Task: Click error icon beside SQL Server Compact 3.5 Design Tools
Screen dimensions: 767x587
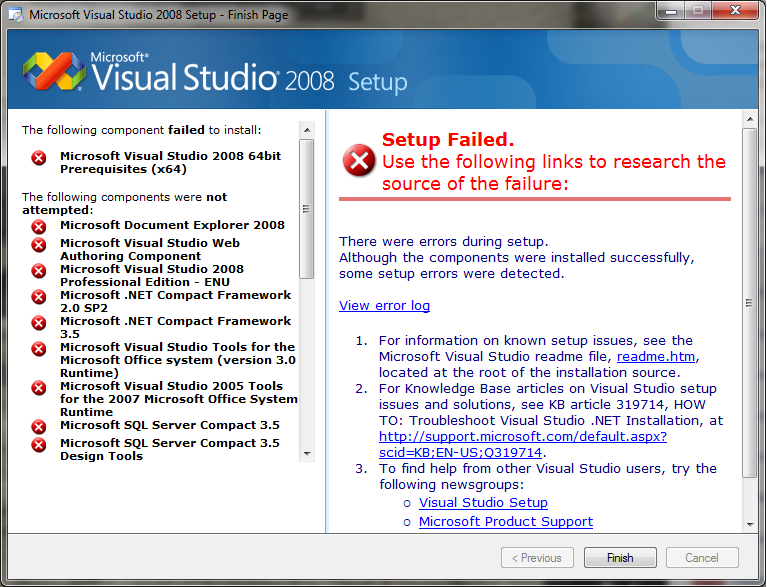Action: 39,445
